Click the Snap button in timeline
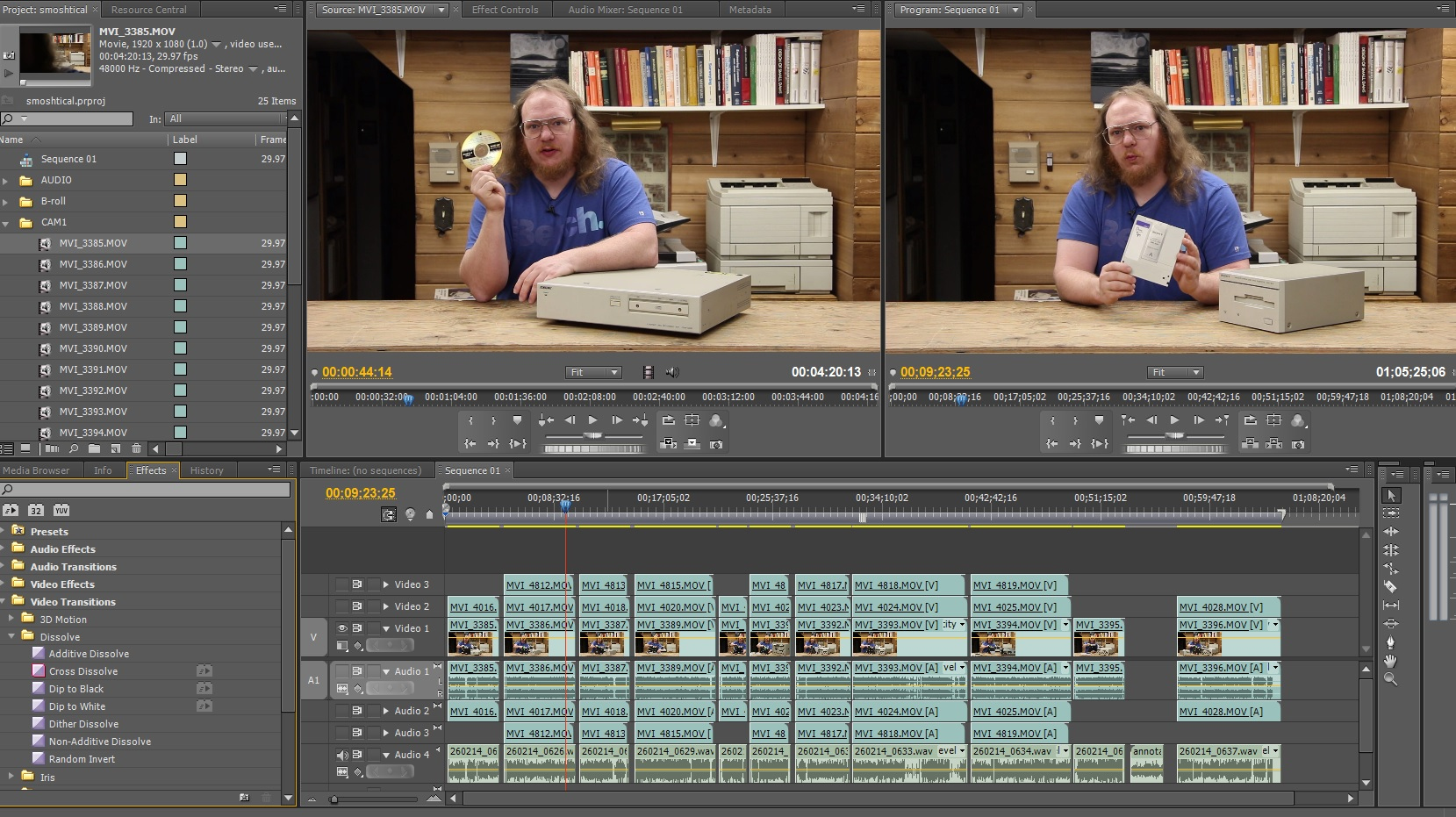Image resolution: width=1456 pixels, height=817 pixels. (389, 515)
